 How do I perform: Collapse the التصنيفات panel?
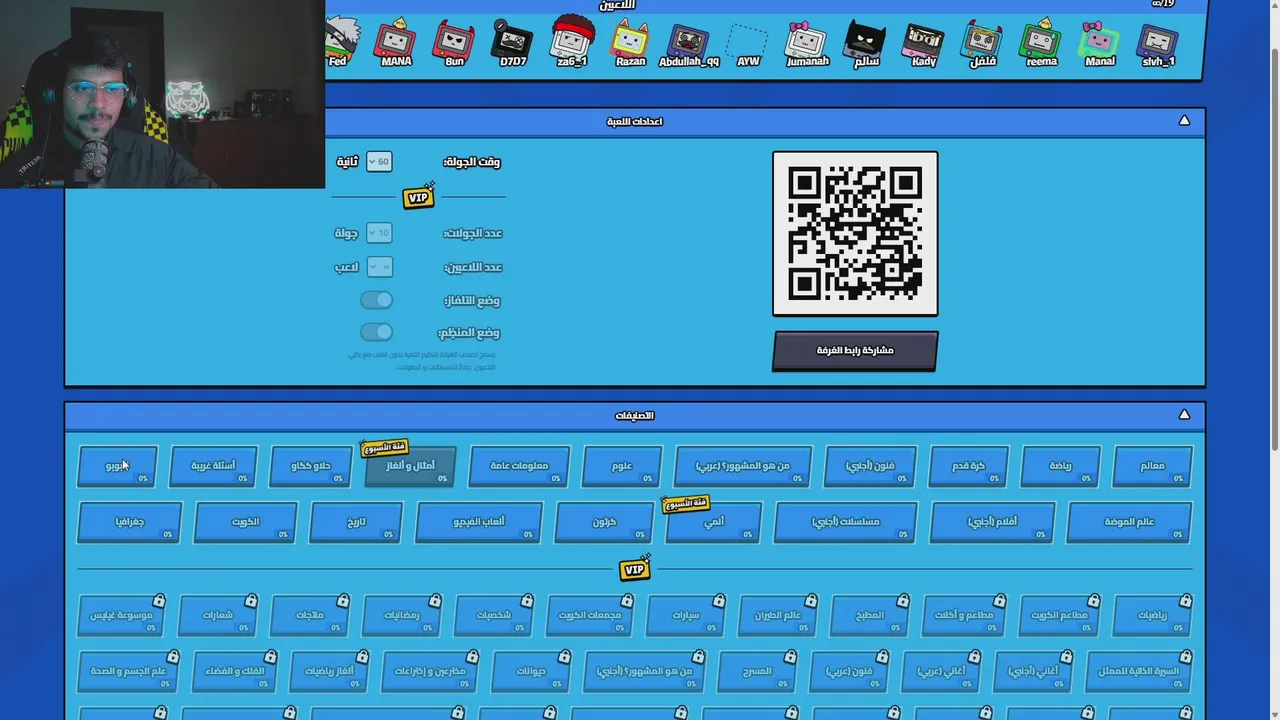tap(1184, 415)
